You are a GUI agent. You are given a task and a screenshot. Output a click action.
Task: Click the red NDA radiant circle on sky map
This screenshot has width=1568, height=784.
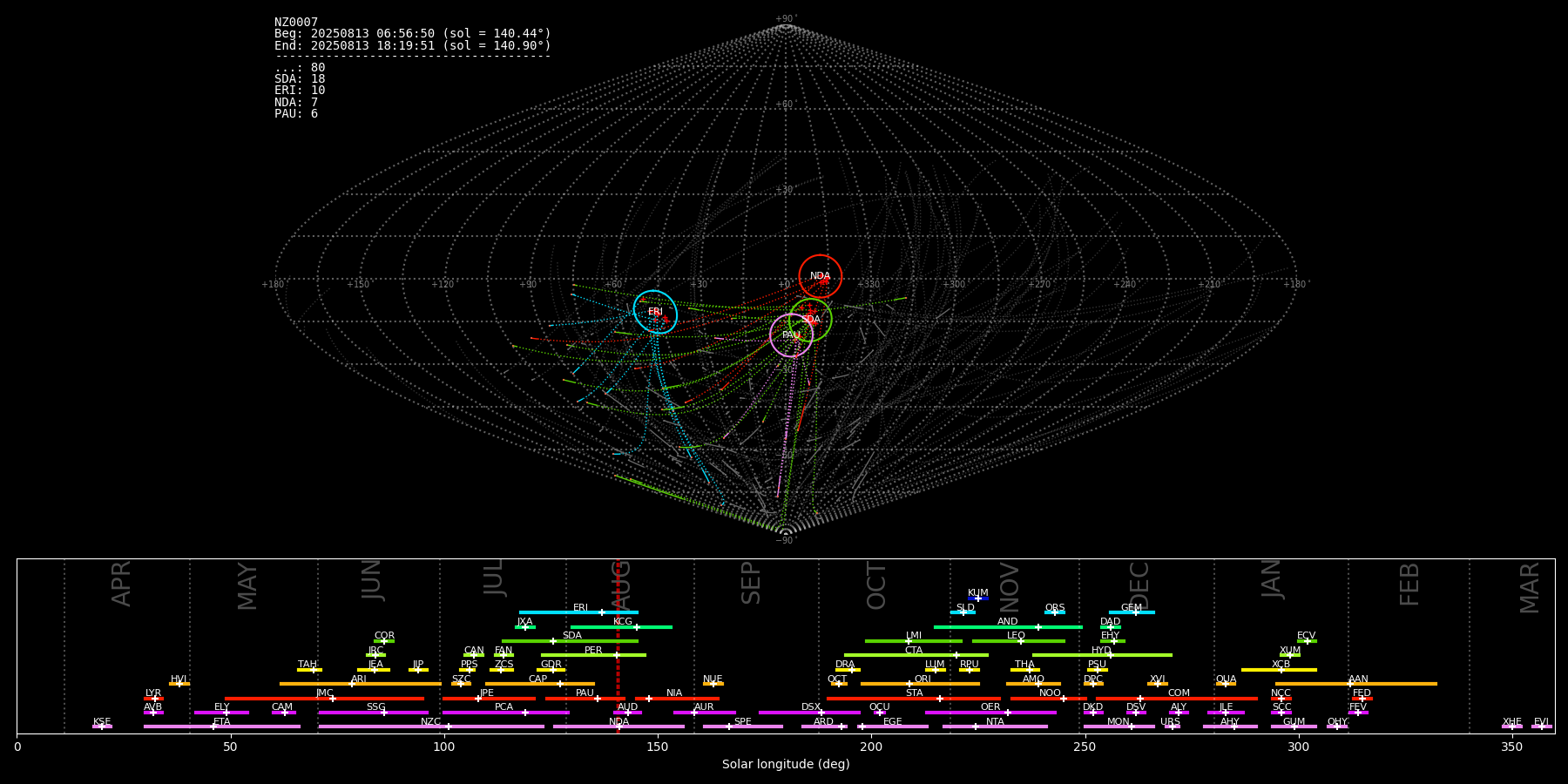point(821,276)
